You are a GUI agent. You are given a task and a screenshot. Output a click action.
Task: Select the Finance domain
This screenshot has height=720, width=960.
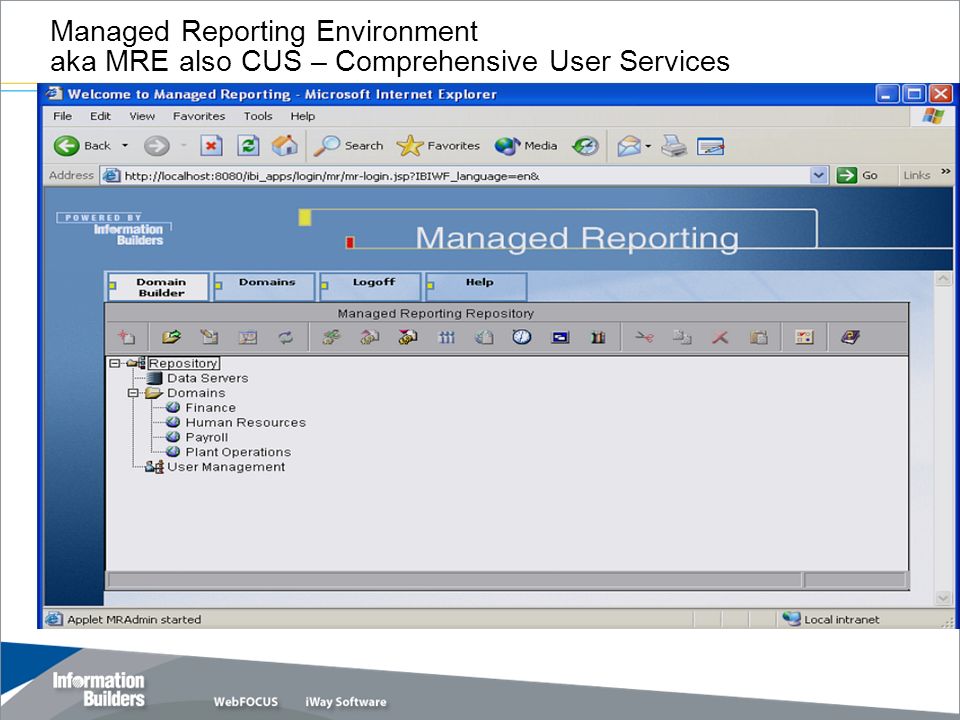[210, 408]
